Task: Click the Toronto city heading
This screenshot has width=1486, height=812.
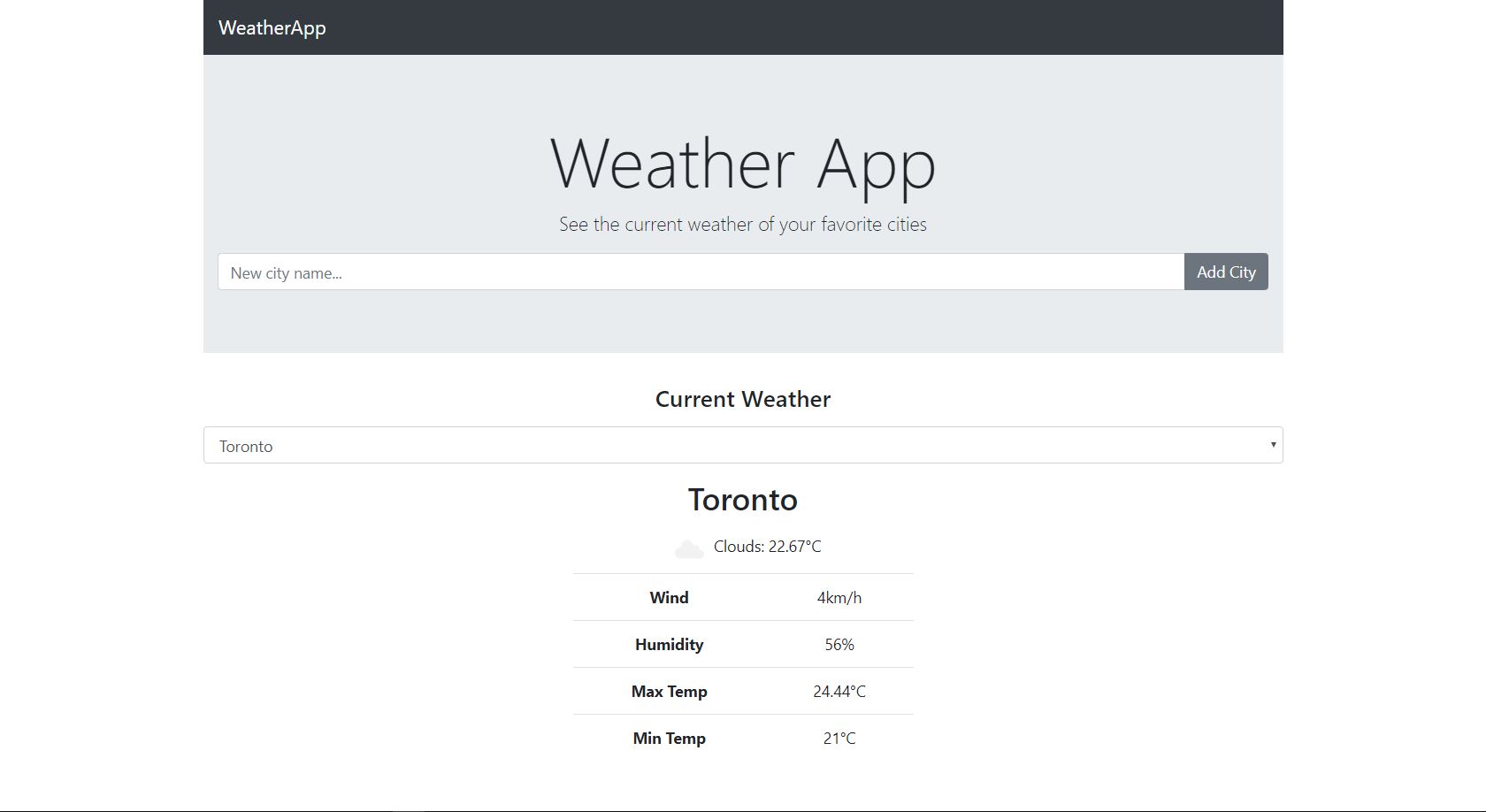Action: point(743,500)
